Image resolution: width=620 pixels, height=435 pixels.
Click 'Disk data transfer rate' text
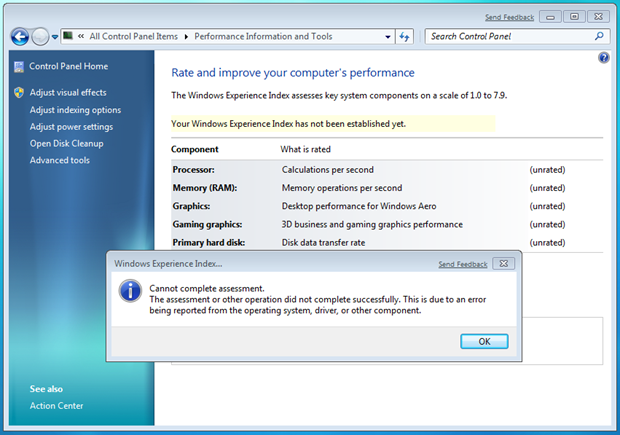pyautogui.click(x=323, y=242)
